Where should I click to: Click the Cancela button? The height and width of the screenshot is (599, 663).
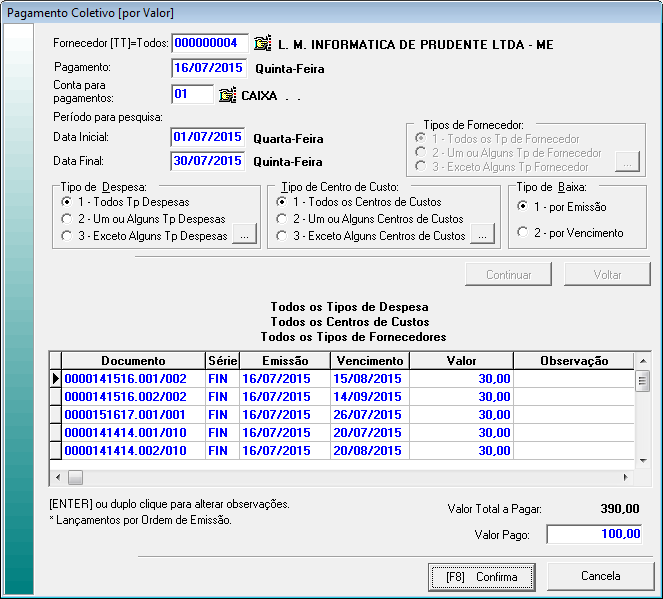tap(601, 577)
